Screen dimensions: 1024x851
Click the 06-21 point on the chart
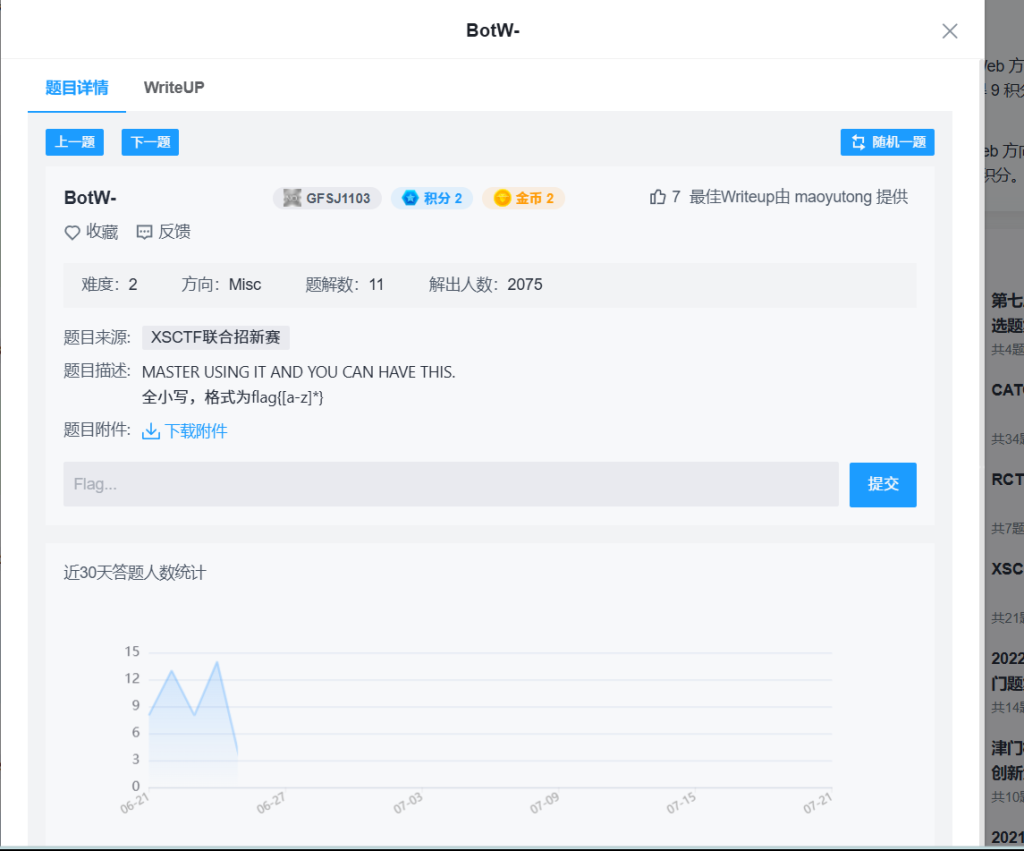[149, 715]
